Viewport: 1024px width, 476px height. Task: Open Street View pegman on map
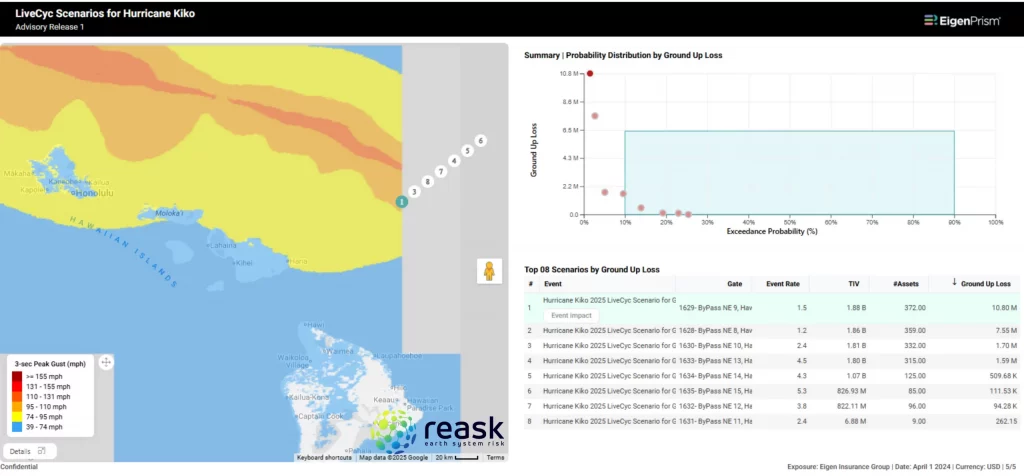click(x=489, y=270)
